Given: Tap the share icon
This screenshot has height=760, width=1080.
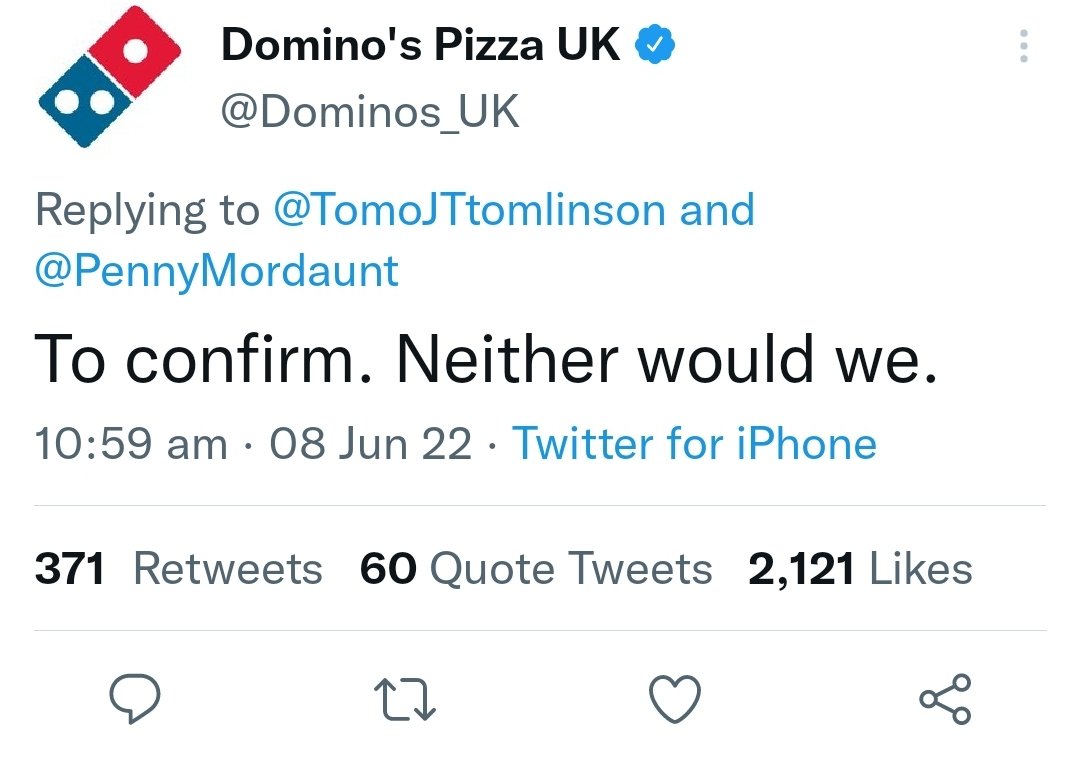Looking at the screenshot, I should [x=945, y=699].
